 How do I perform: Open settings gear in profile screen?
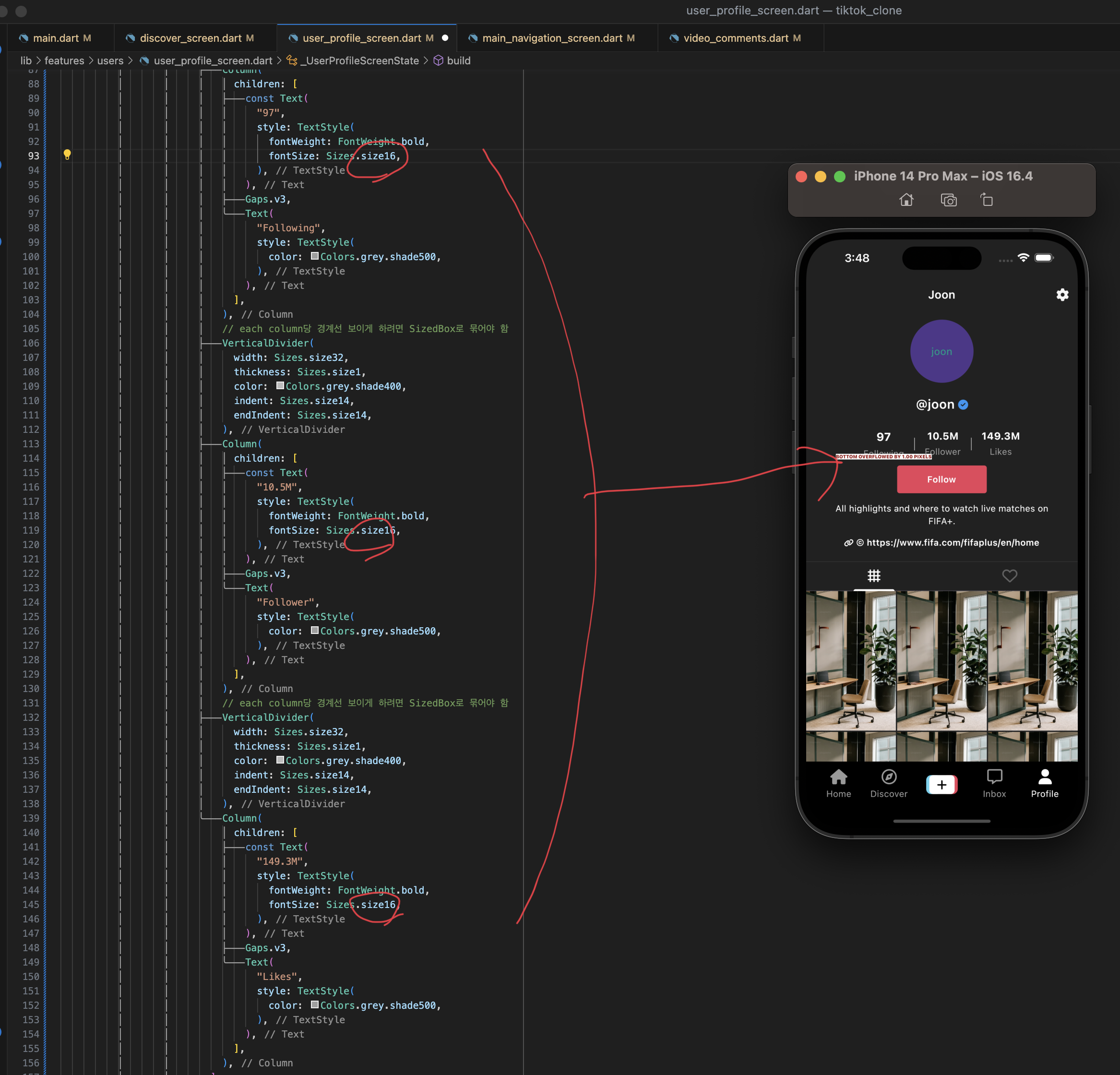pyautogui.click(x=1062, y=295)
